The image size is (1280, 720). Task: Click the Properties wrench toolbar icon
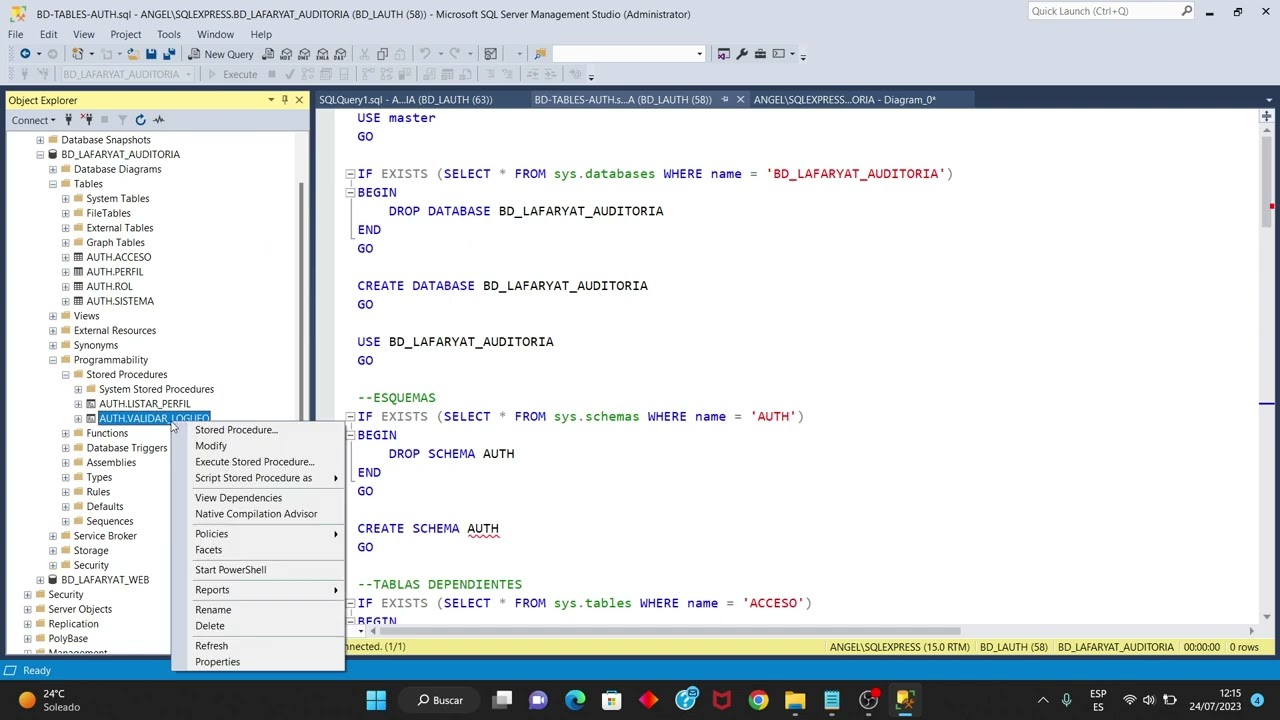[x=742, y=54]
